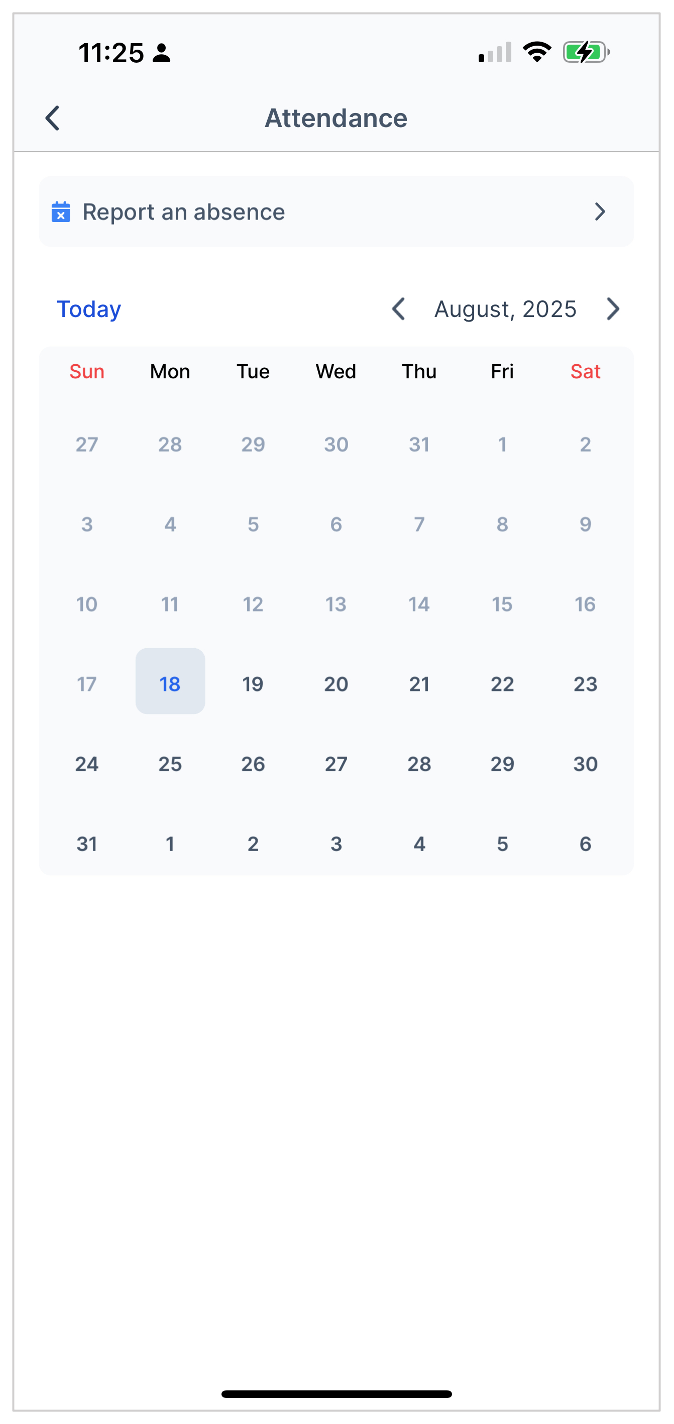Viewport: 674px width, 1424px height.
Task: Choose Friday August 22
Action: 502,684
